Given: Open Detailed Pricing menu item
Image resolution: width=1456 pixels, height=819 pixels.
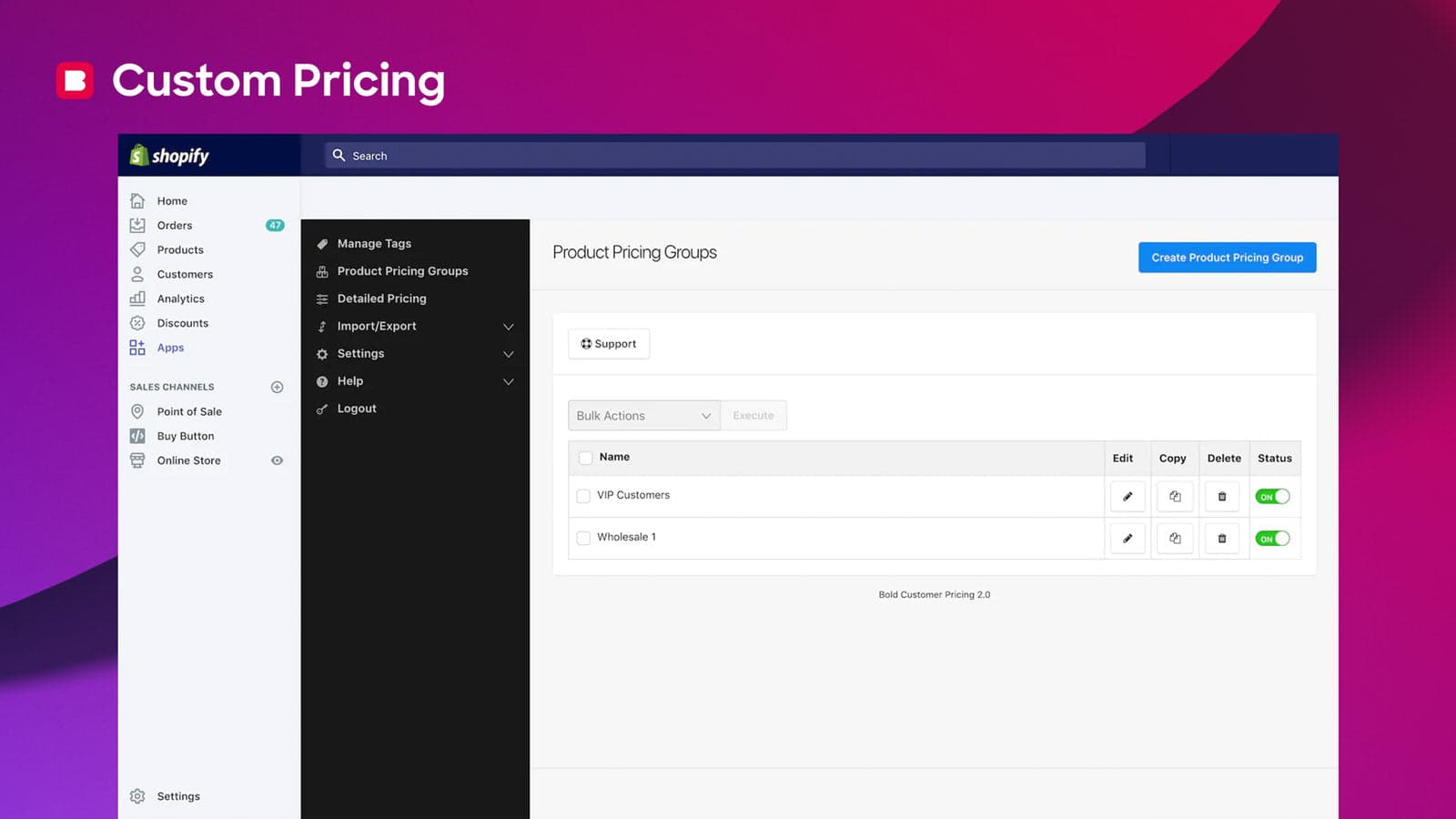Looking at the screenshot, I should coord(381,298).
